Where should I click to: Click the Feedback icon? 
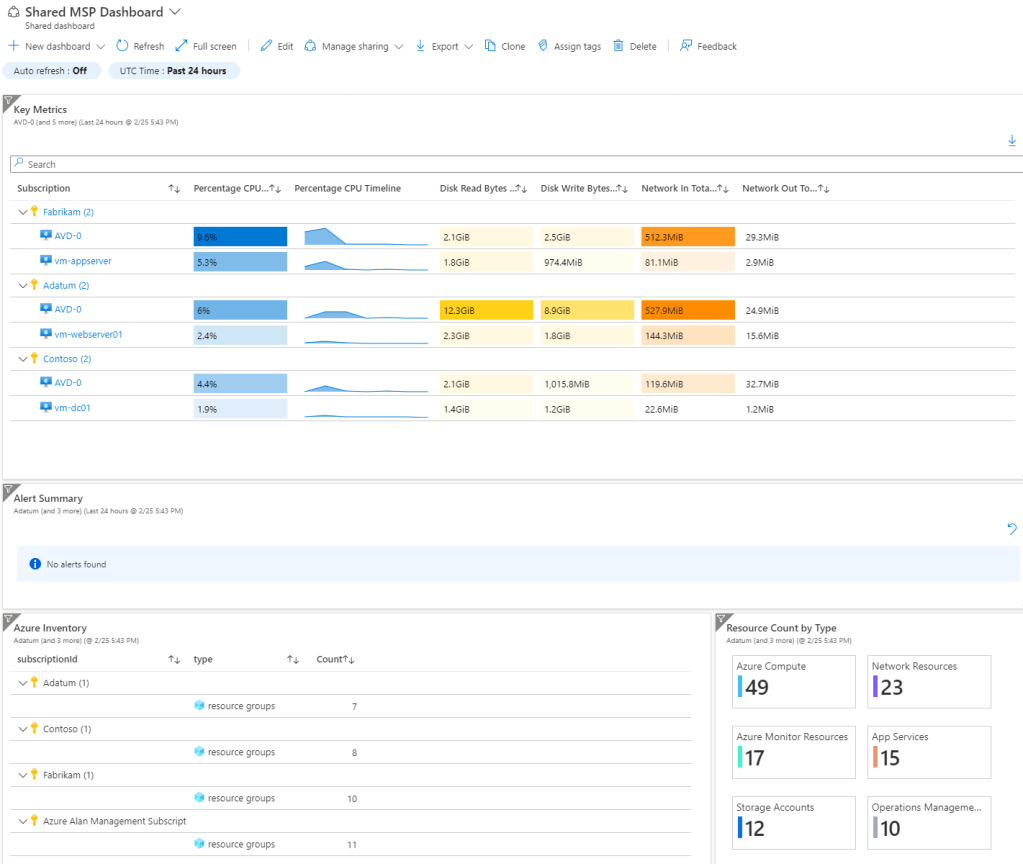pyautogui.click(x=686, y=46)
